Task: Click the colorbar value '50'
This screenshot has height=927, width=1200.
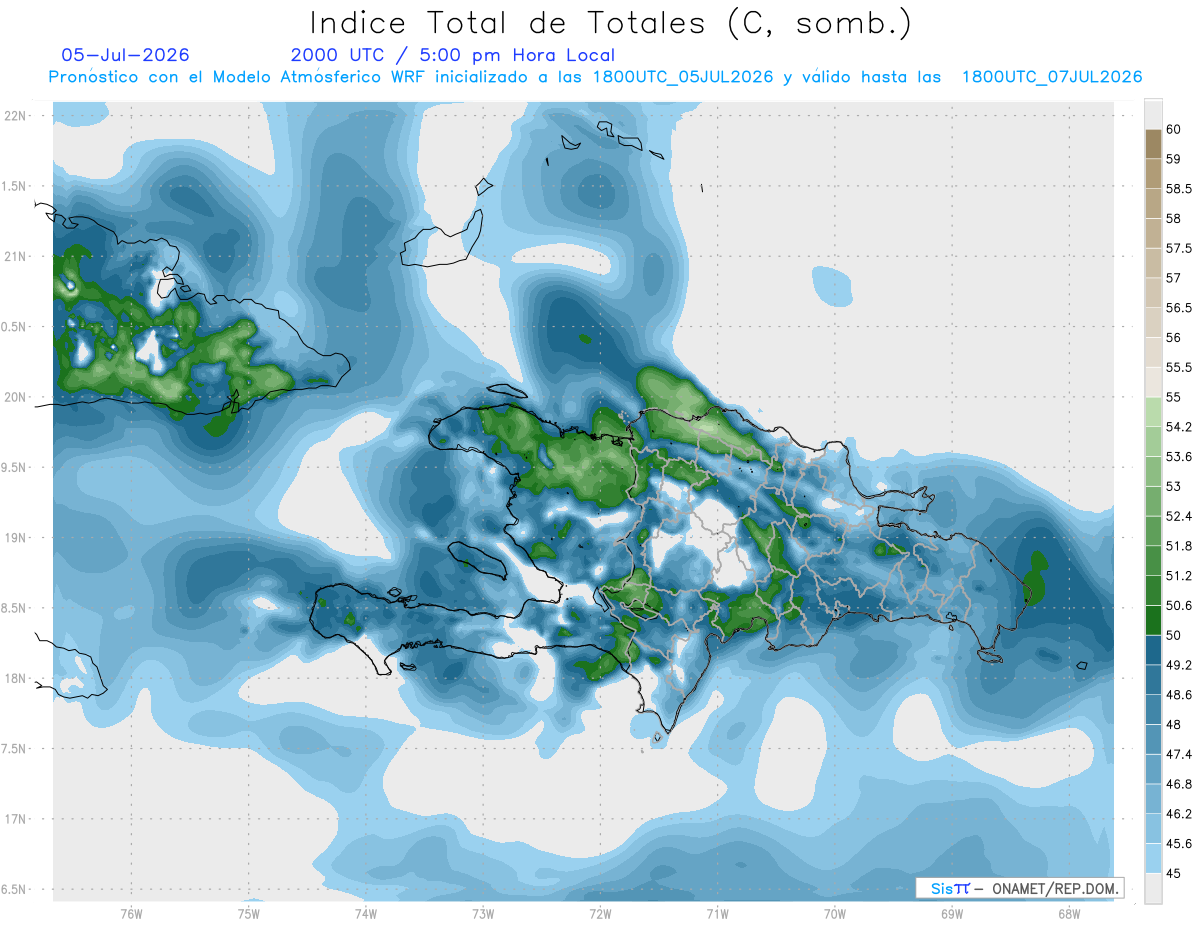Action: (x=1174, y=635)
